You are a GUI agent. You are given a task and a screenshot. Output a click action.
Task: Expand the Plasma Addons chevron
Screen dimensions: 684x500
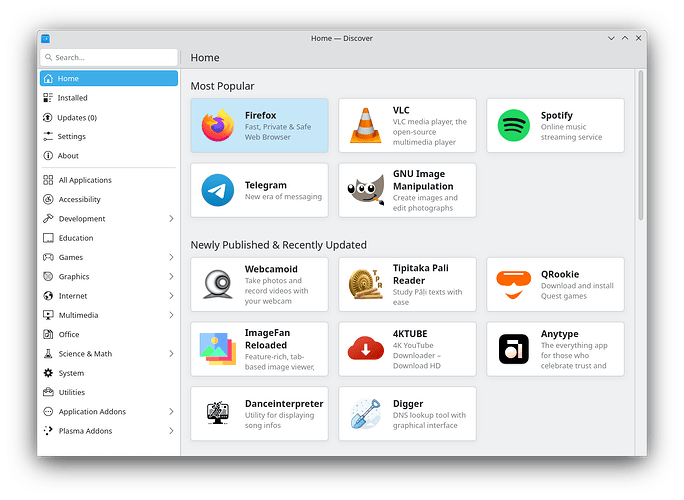pos(171,431)
